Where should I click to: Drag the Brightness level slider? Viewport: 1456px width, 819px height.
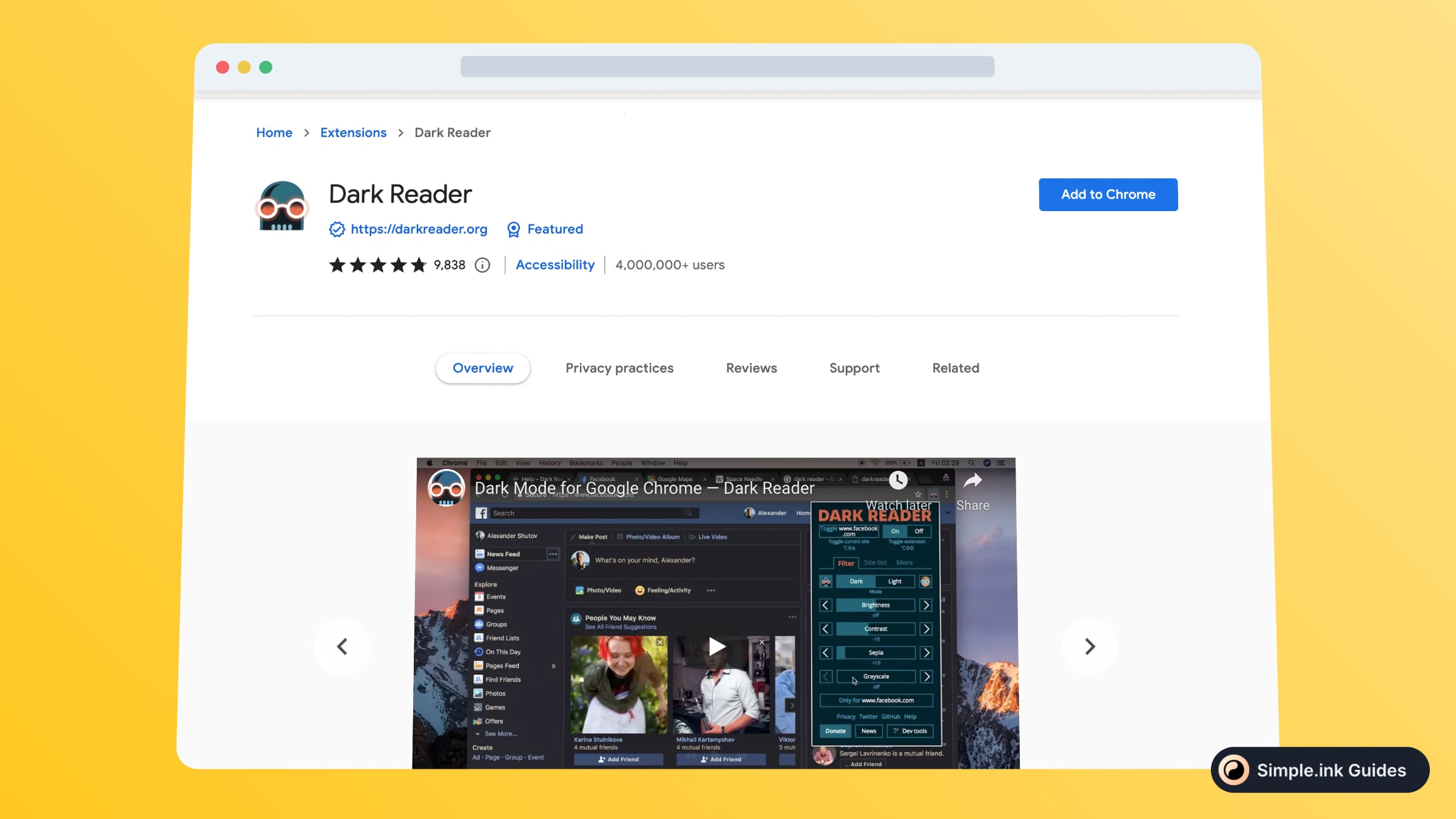pos(875,605)
